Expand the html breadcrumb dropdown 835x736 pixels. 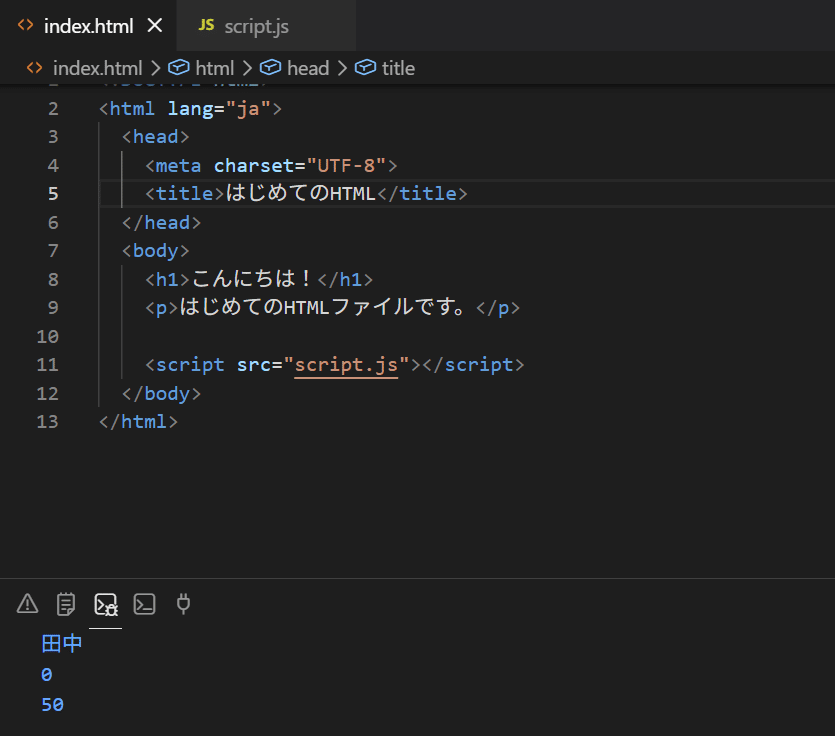pos(214,68)
